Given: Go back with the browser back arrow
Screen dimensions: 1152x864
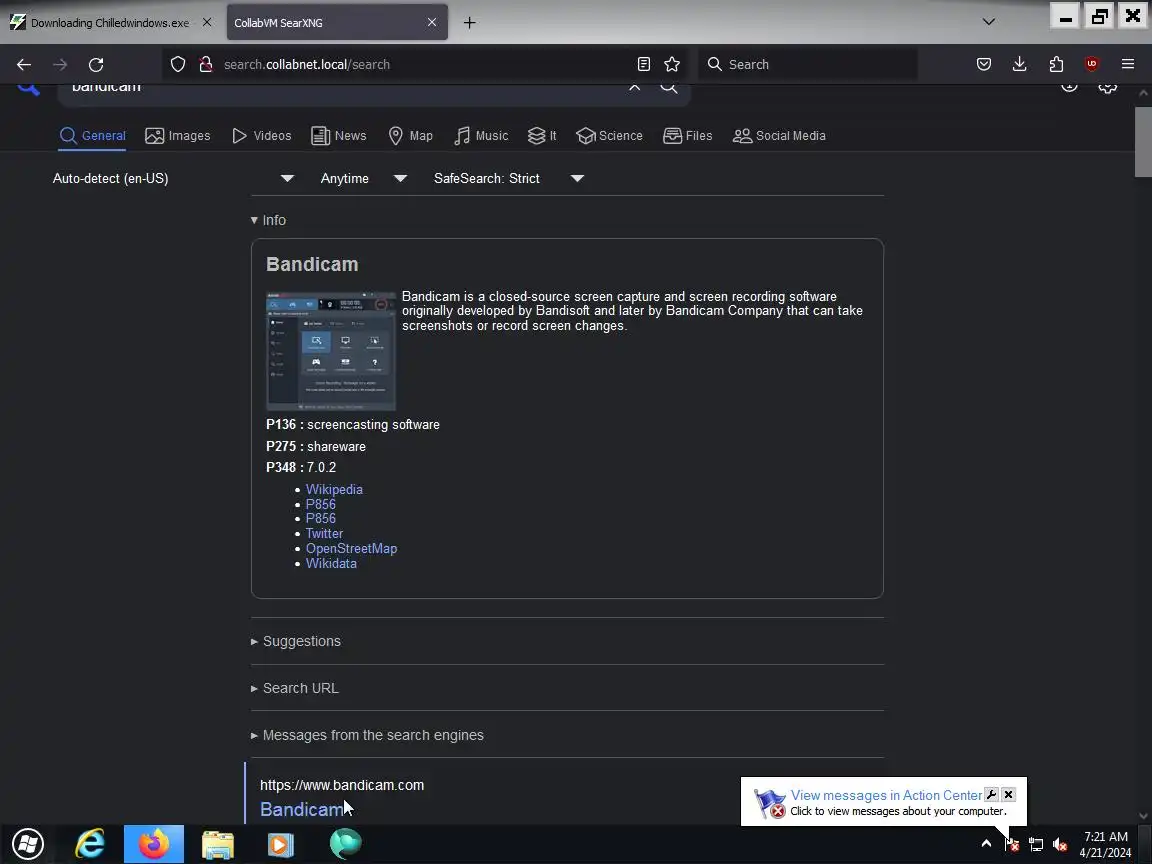Looking at the screenshot, I should point(24,65).
